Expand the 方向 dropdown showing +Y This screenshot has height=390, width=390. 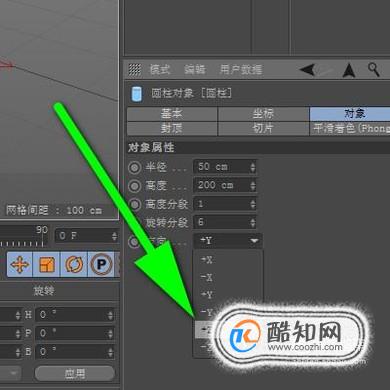pos(228,241)
